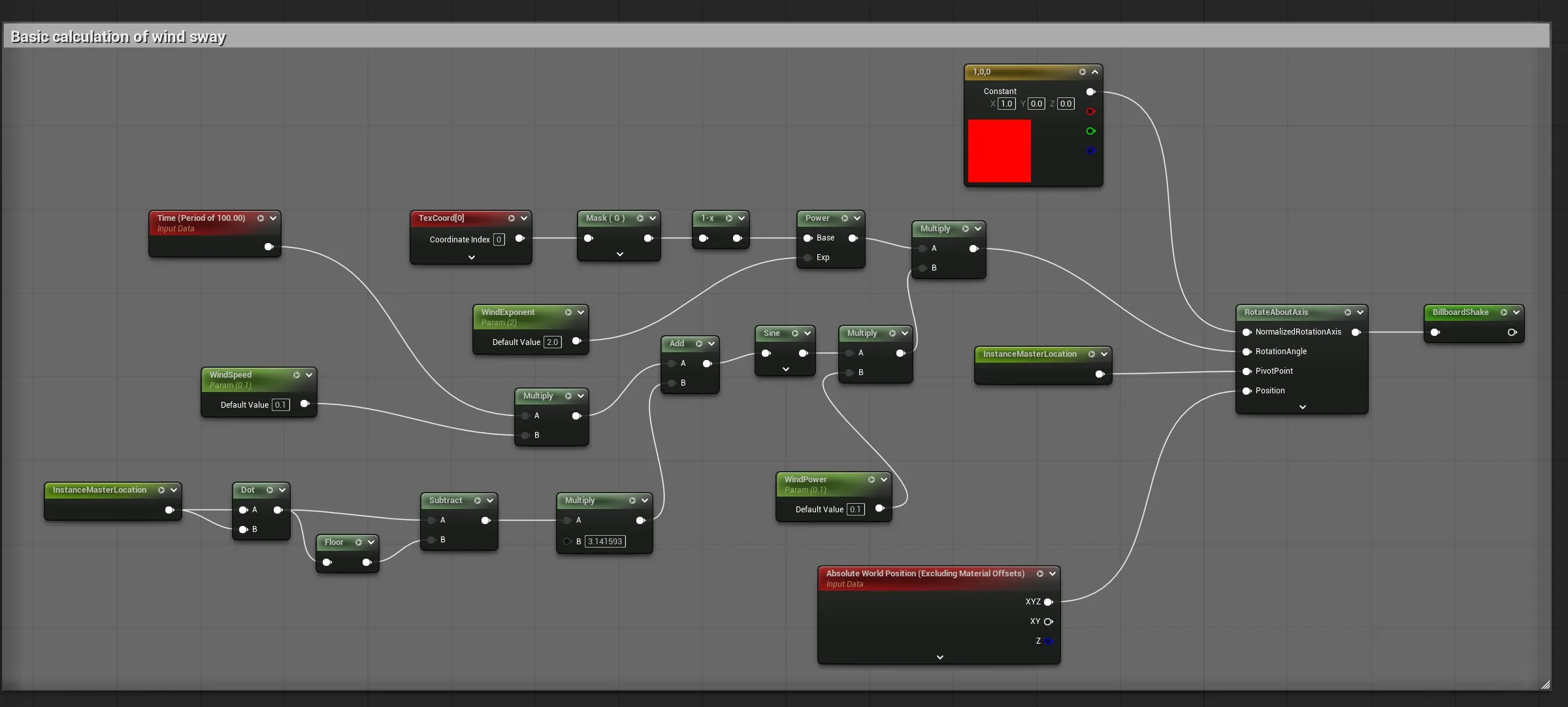Expand the bottom chevron of the Absolute World Position node
The image size is (1568, 707).
(940, 657)
